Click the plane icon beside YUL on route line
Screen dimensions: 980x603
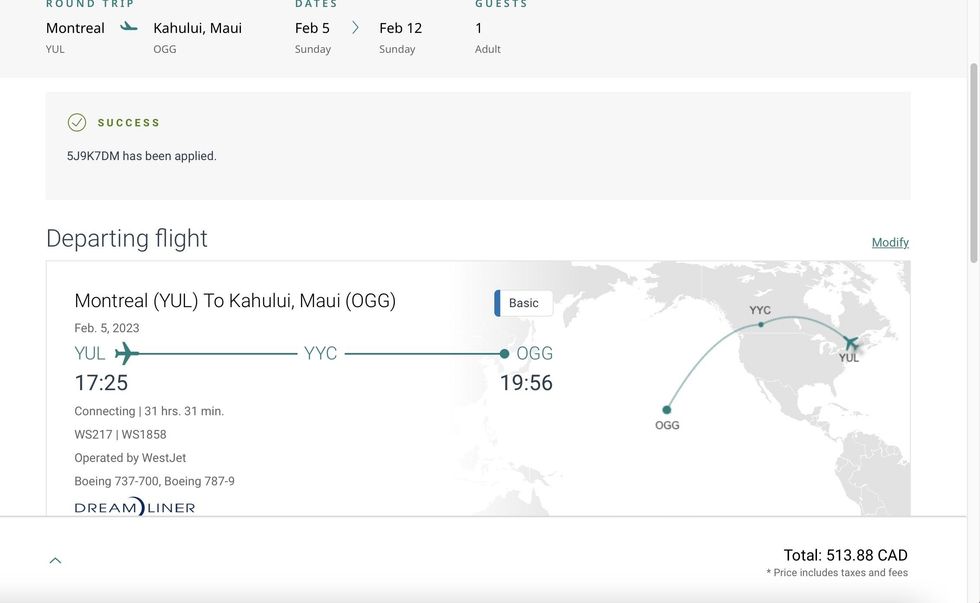[126, 353]
